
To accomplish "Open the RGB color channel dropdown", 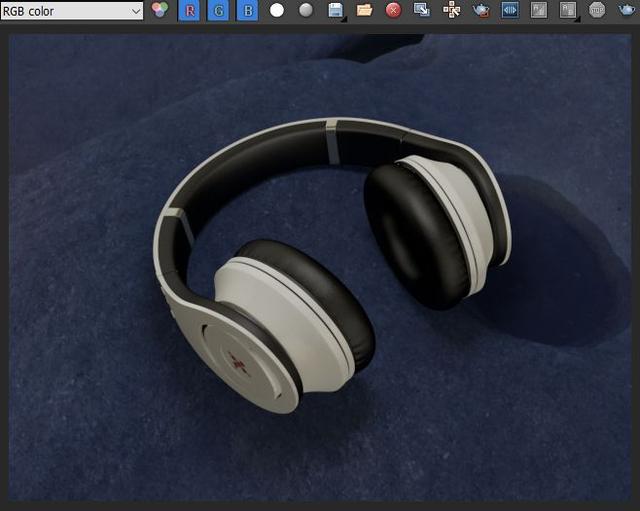I will point(72,11).
